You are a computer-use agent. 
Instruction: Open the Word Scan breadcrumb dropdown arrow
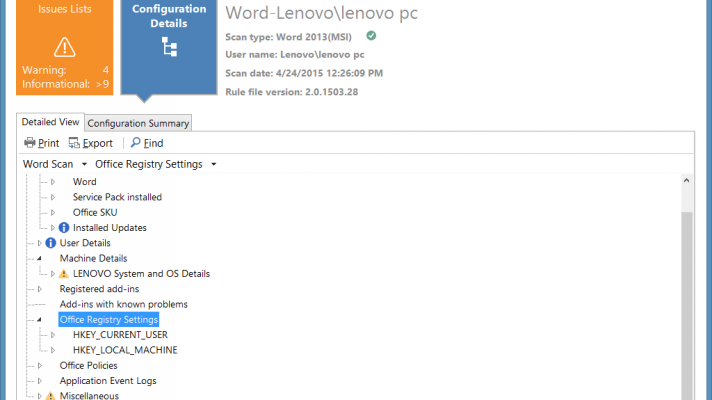coord(84,164)
